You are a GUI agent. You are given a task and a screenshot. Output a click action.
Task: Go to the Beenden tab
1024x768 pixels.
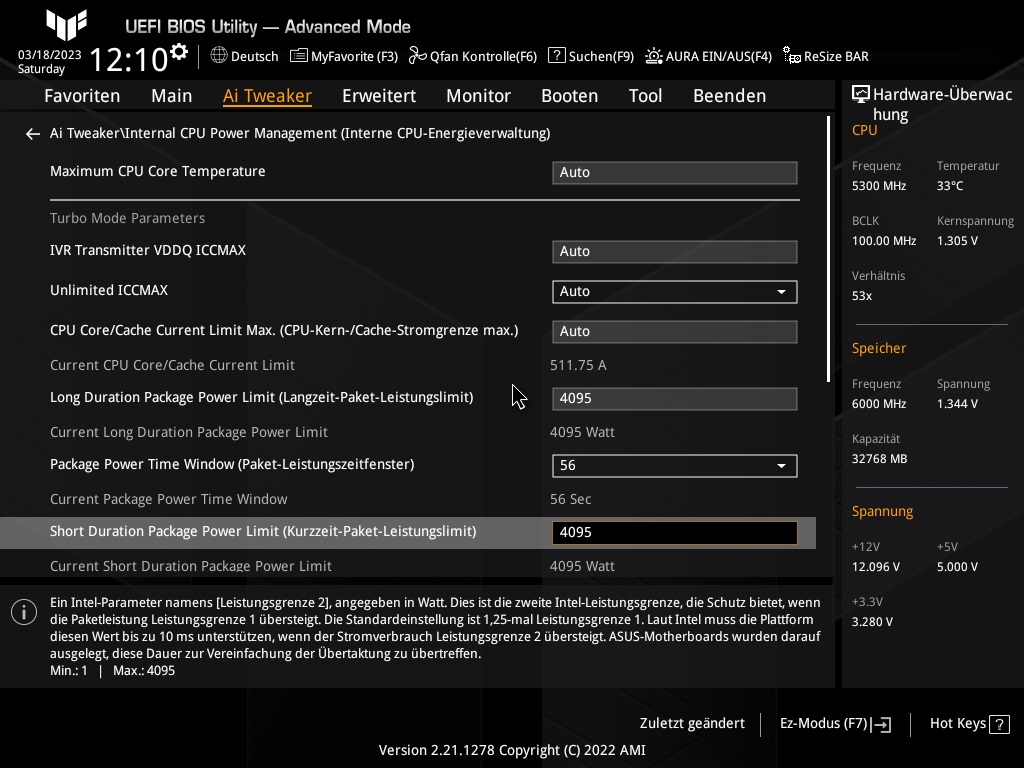pyautogui.click(x=729, y=96)
